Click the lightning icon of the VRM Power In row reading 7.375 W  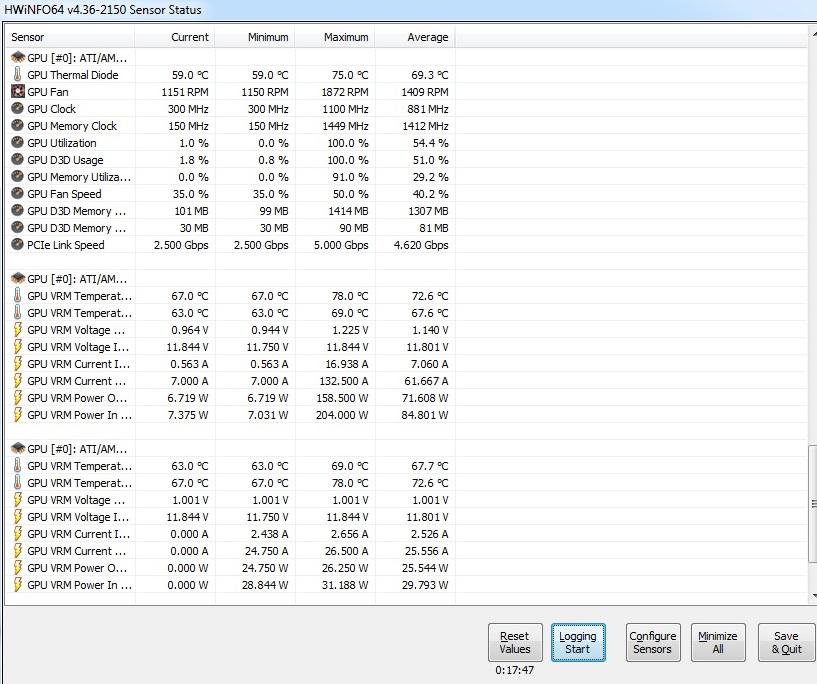(17, 415)
